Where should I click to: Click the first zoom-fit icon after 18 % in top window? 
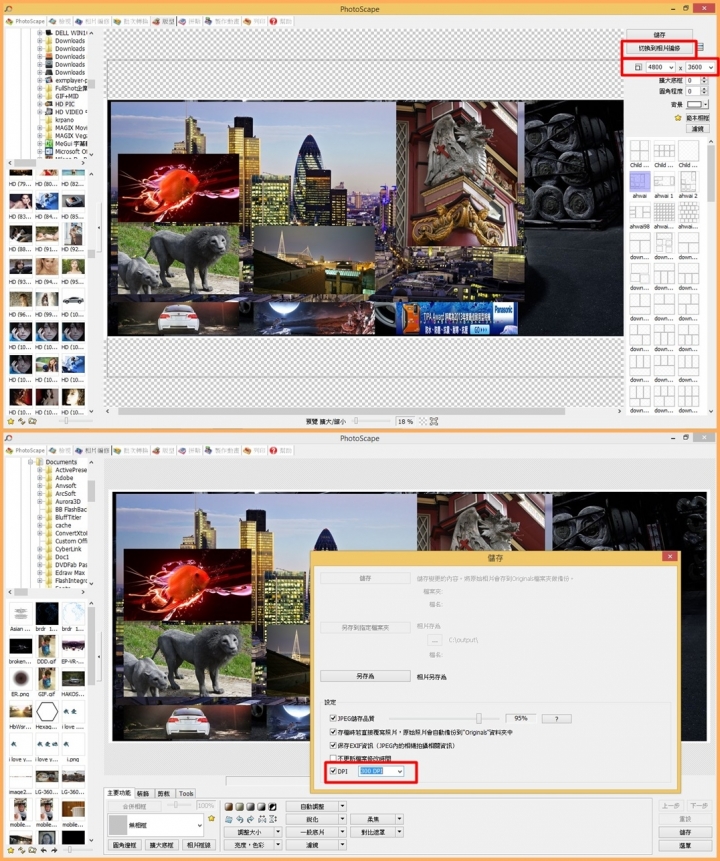coord(423,421)
